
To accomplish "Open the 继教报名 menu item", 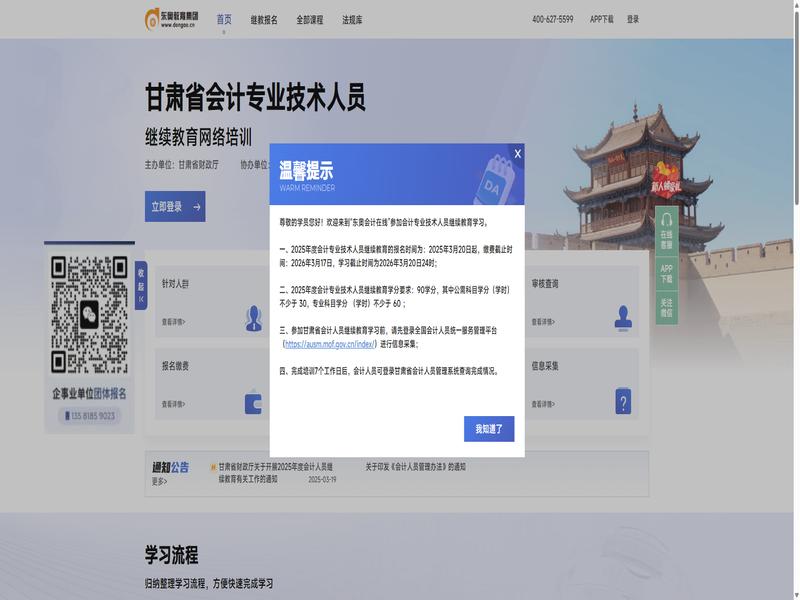I will coord(264,19).
